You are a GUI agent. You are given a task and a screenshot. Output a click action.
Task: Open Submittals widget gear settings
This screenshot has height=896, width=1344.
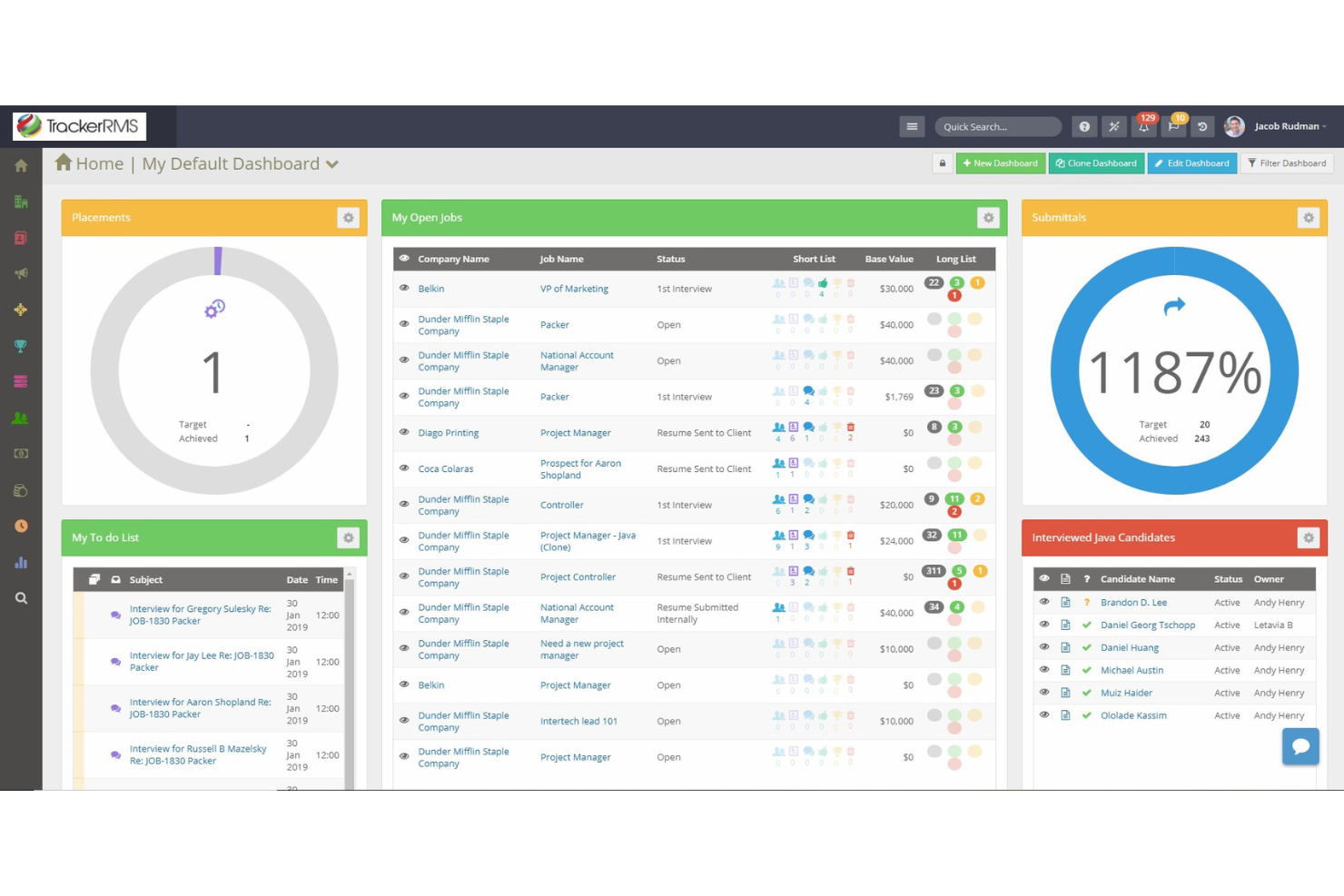(x=1308, y=218)
